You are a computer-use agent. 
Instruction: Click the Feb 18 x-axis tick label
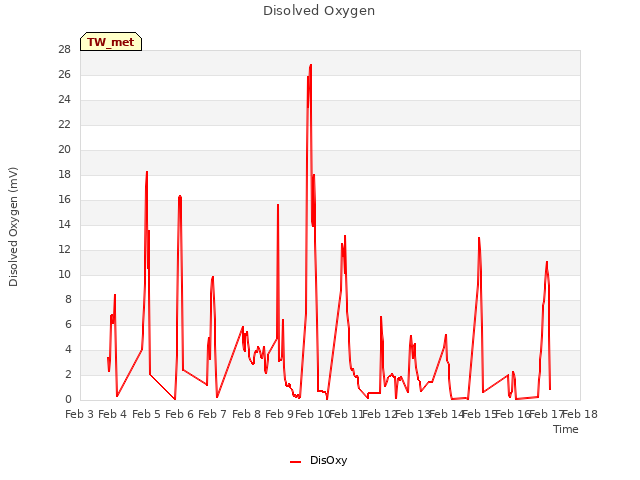point(580,414)
